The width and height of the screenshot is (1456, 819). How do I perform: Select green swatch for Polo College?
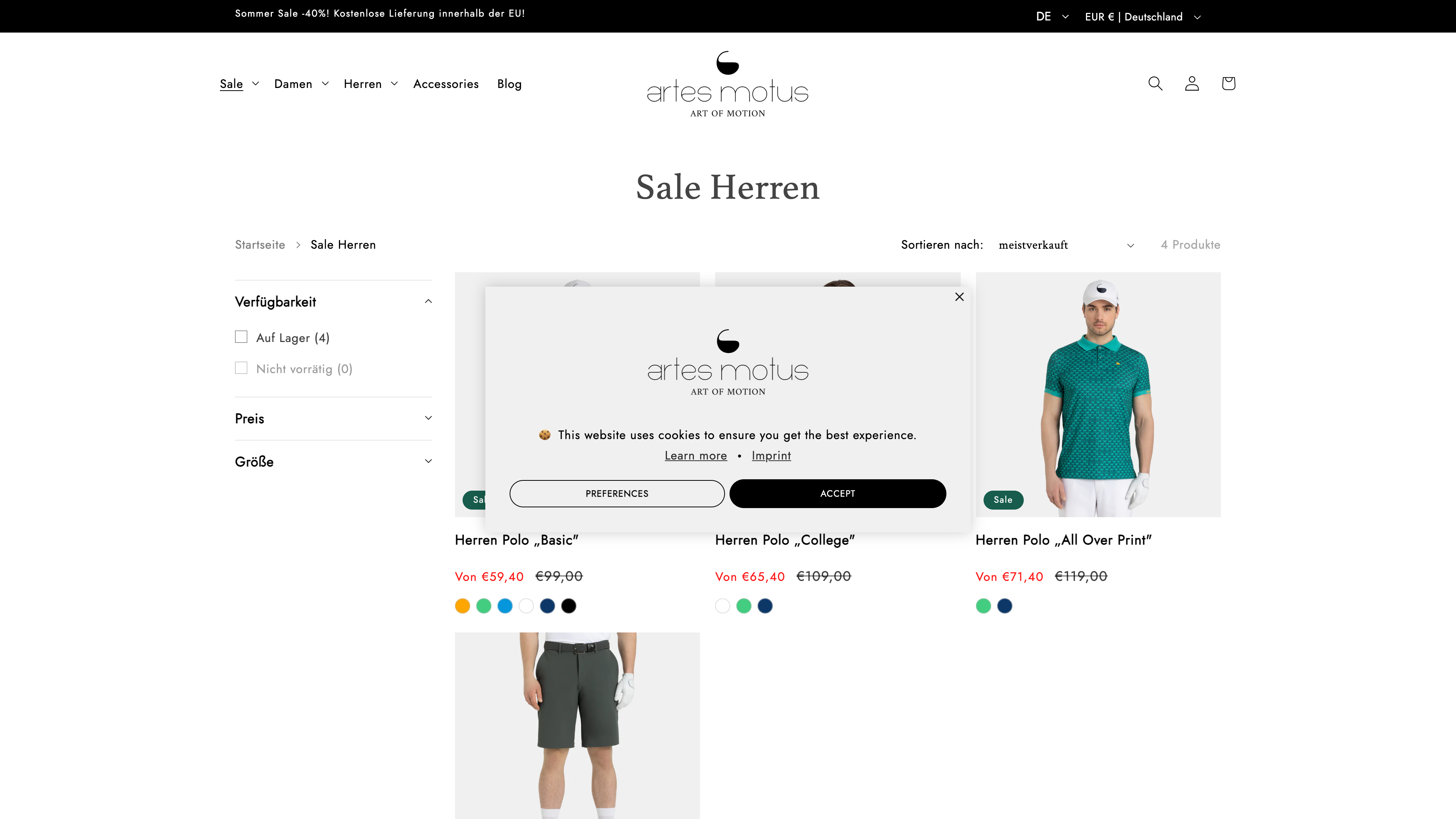(x=744, y=606)
